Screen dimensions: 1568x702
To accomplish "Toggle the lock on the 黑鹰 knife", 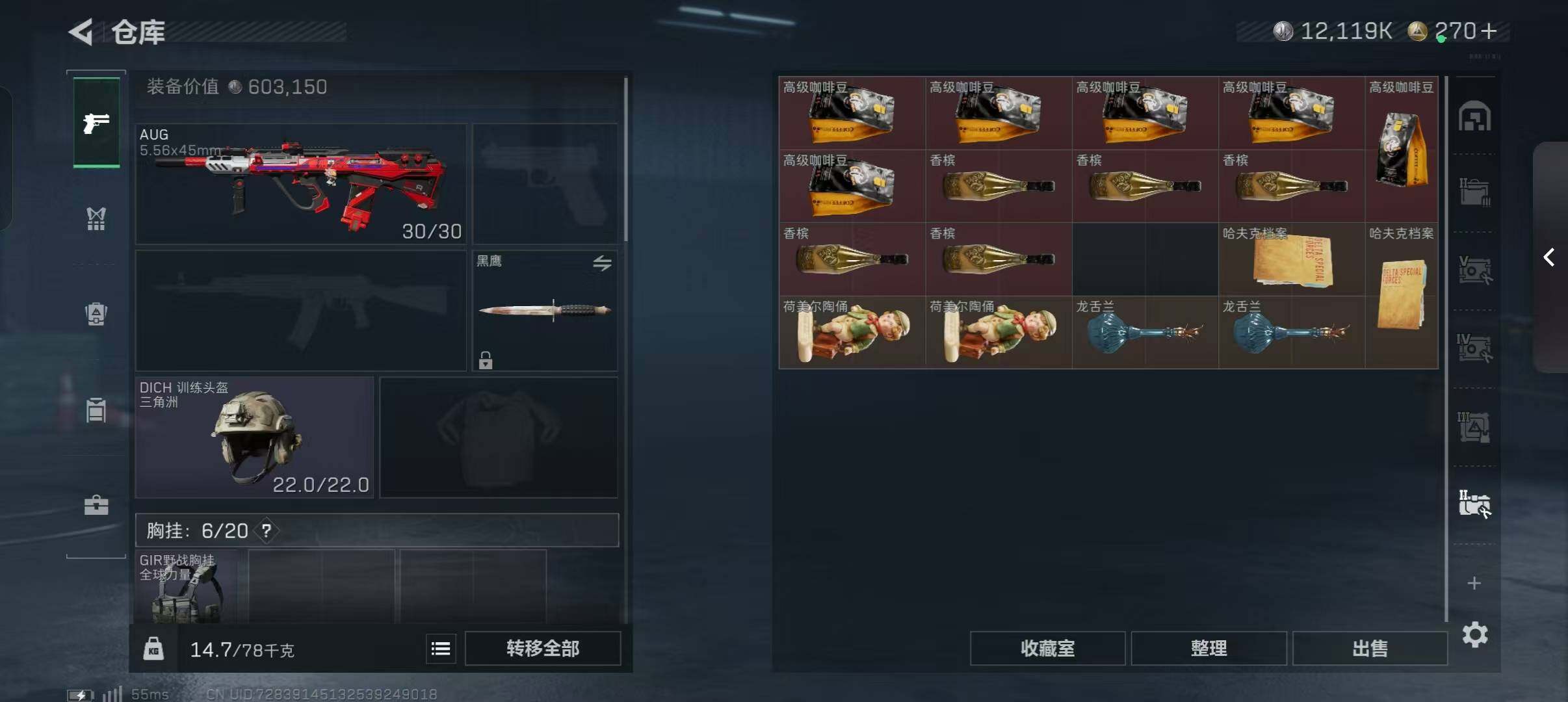I will coord(486,360).
